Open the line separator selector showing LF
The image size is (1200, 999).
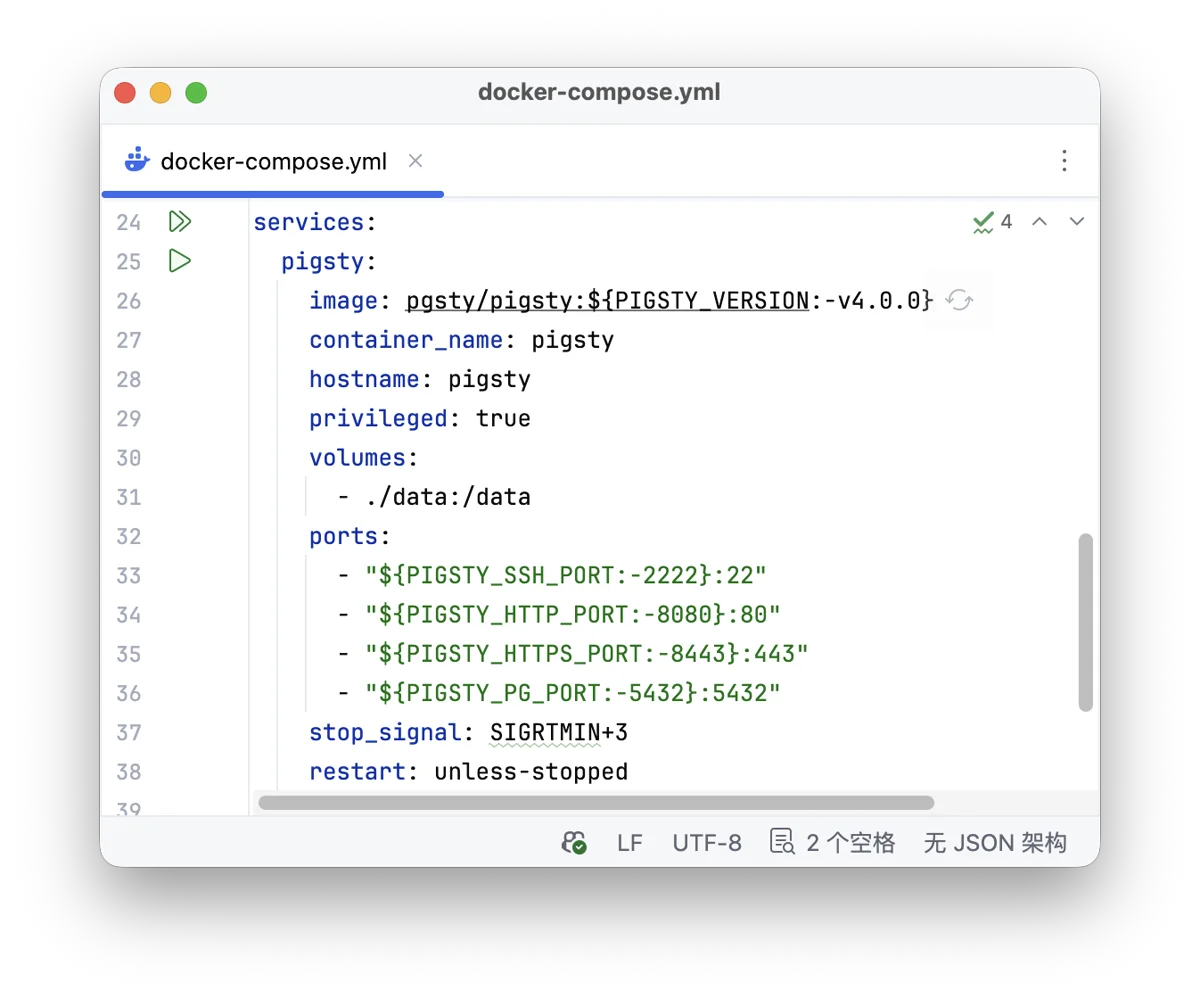pos(629,842)
